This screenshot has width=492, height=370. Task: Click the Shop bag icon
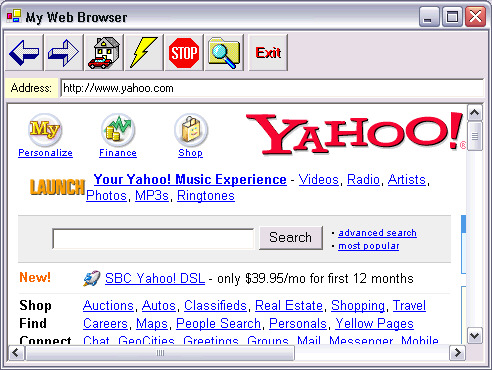coord(191,130)
